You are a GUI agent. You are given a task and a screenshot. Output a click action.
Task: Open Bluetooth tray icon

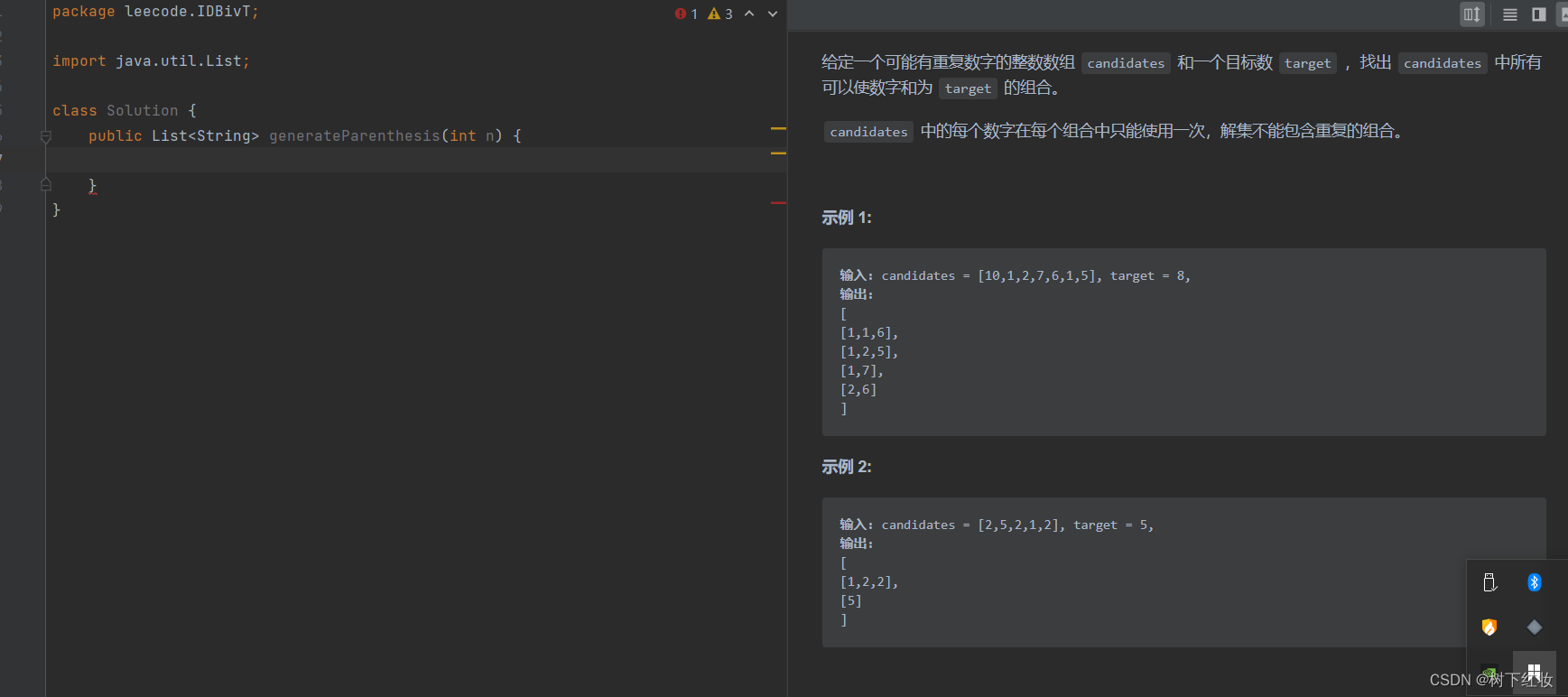[x=1535, y=582]
